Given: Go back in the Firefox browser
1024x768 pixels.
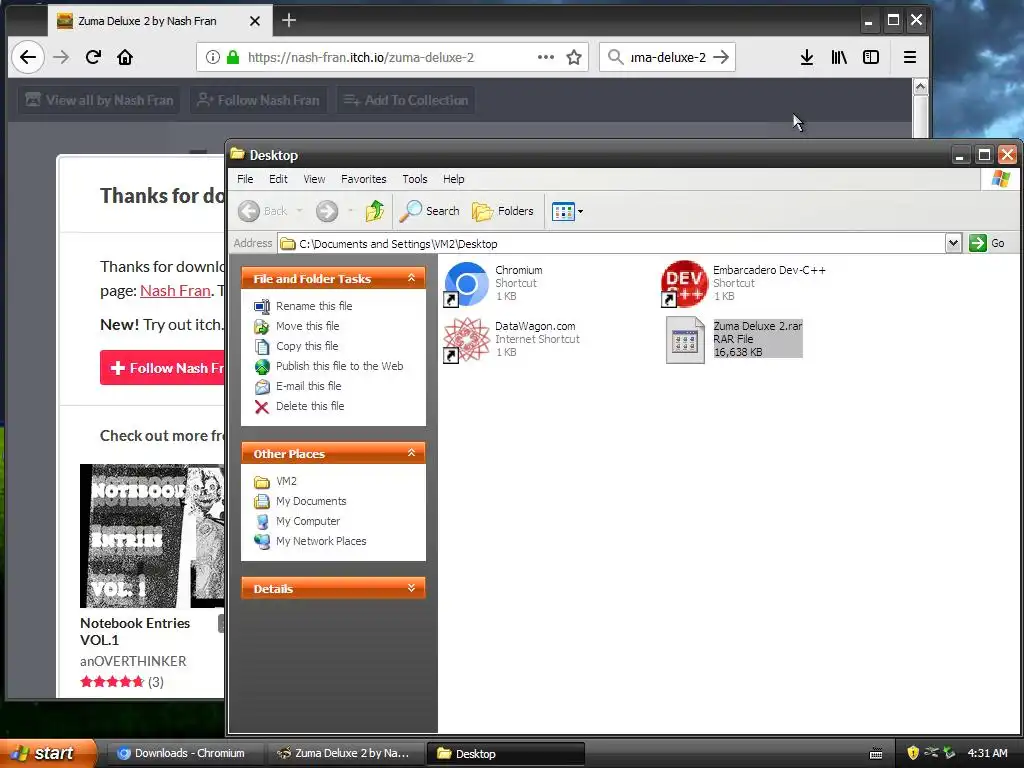Looking at the screenshot, I should click(27, 57).
